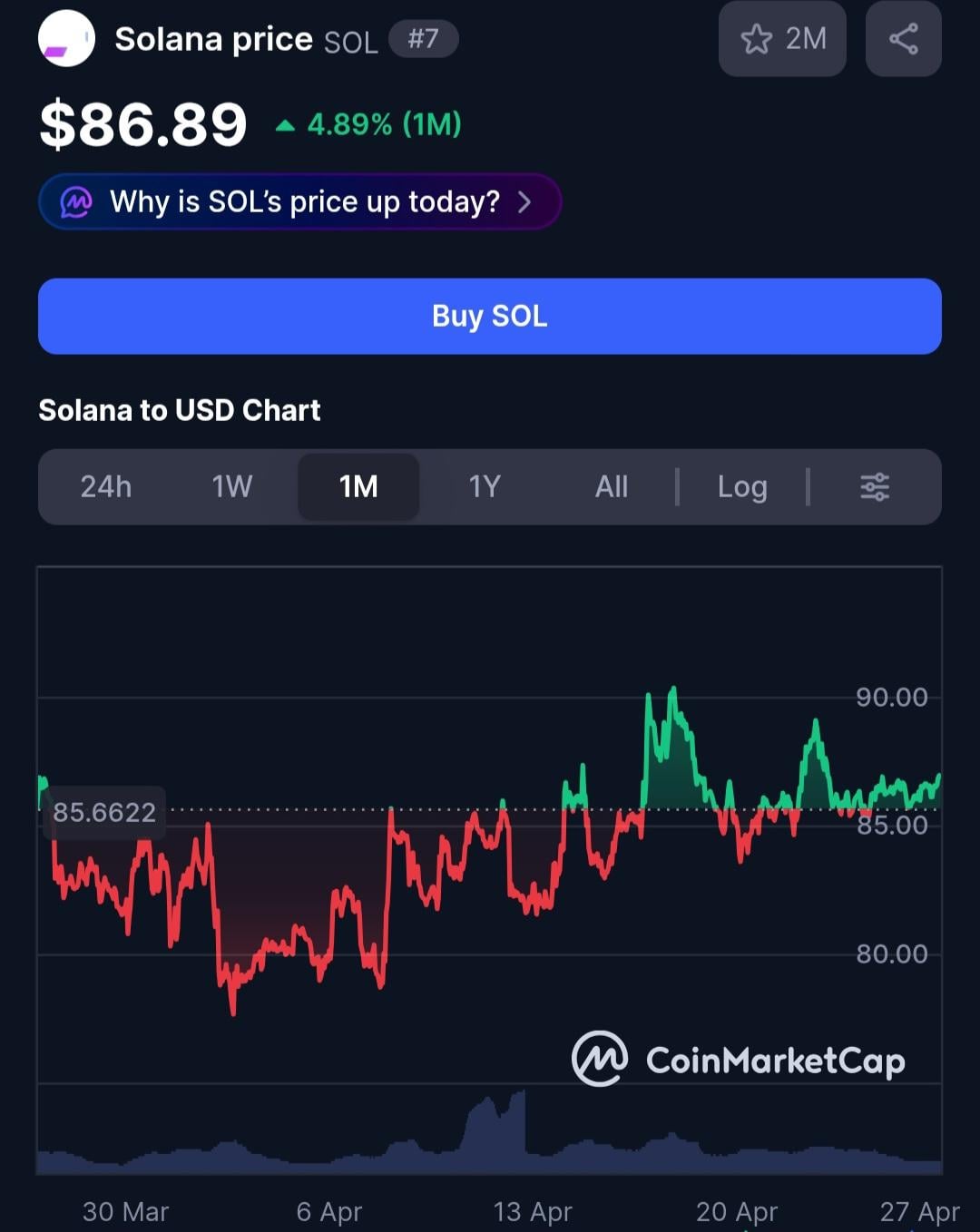This screenshot has width=980, height=1232.
Task: Open chart settings sliders icon
Action: 874,487
